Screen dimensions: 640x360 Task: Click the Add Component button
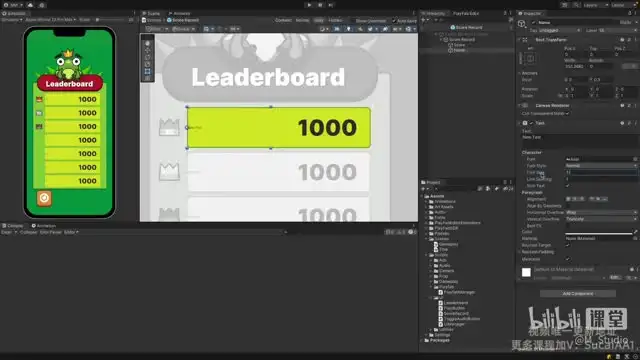click(578, 293)
